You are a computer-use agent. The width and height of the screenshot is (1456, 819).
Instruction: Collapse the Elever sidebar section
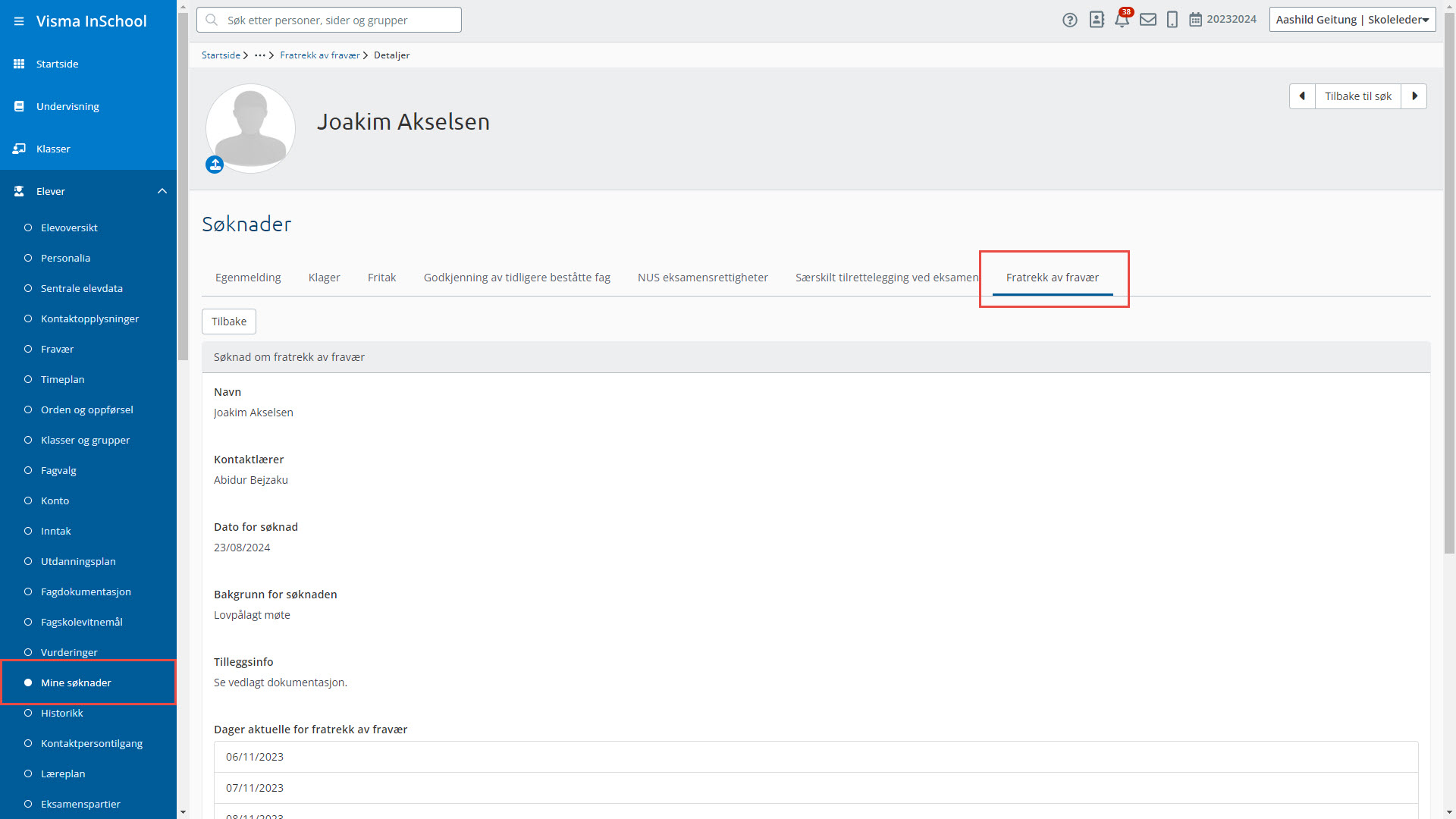coord(162,191)
